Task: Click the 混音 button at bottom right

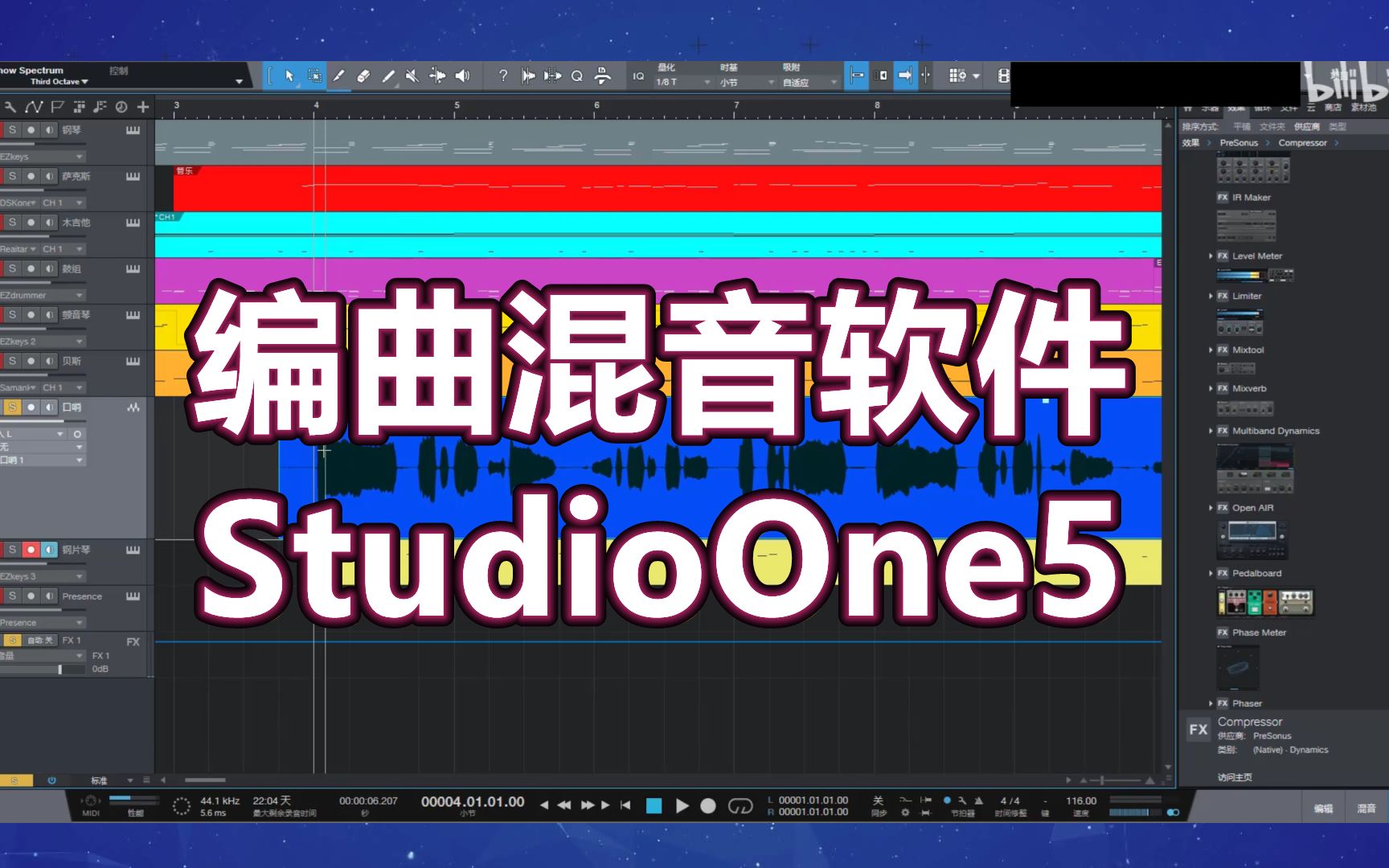Action: coord(1366,809)
